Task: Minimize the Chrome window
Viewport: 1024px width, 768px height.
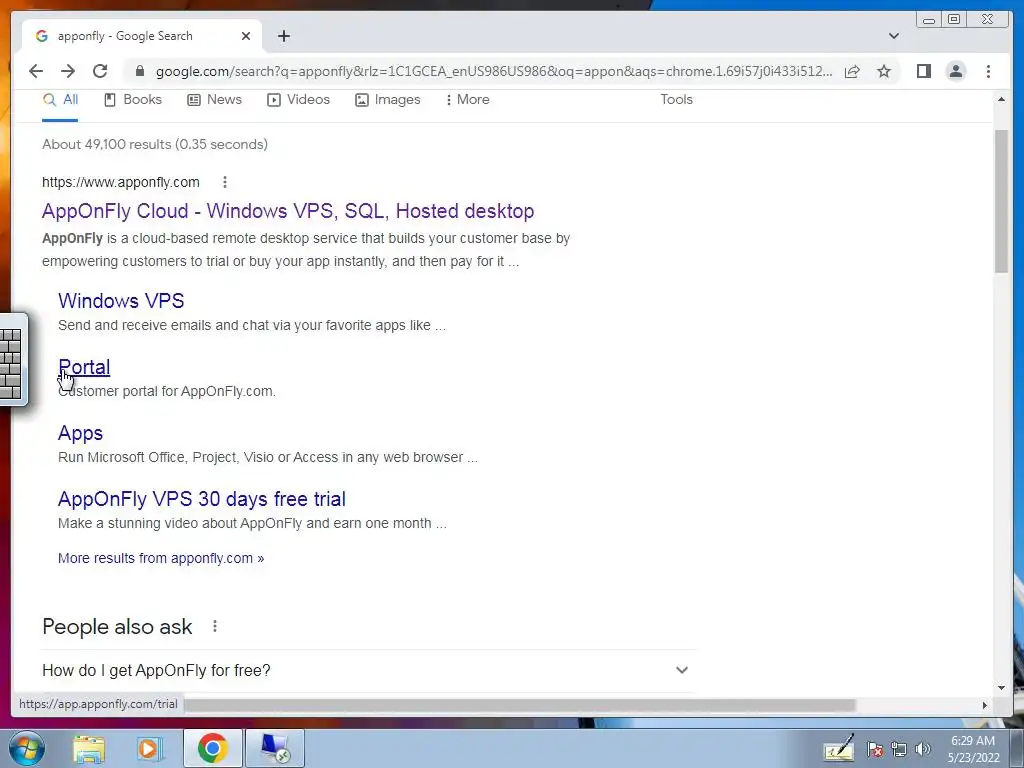Action: (929, 20)
